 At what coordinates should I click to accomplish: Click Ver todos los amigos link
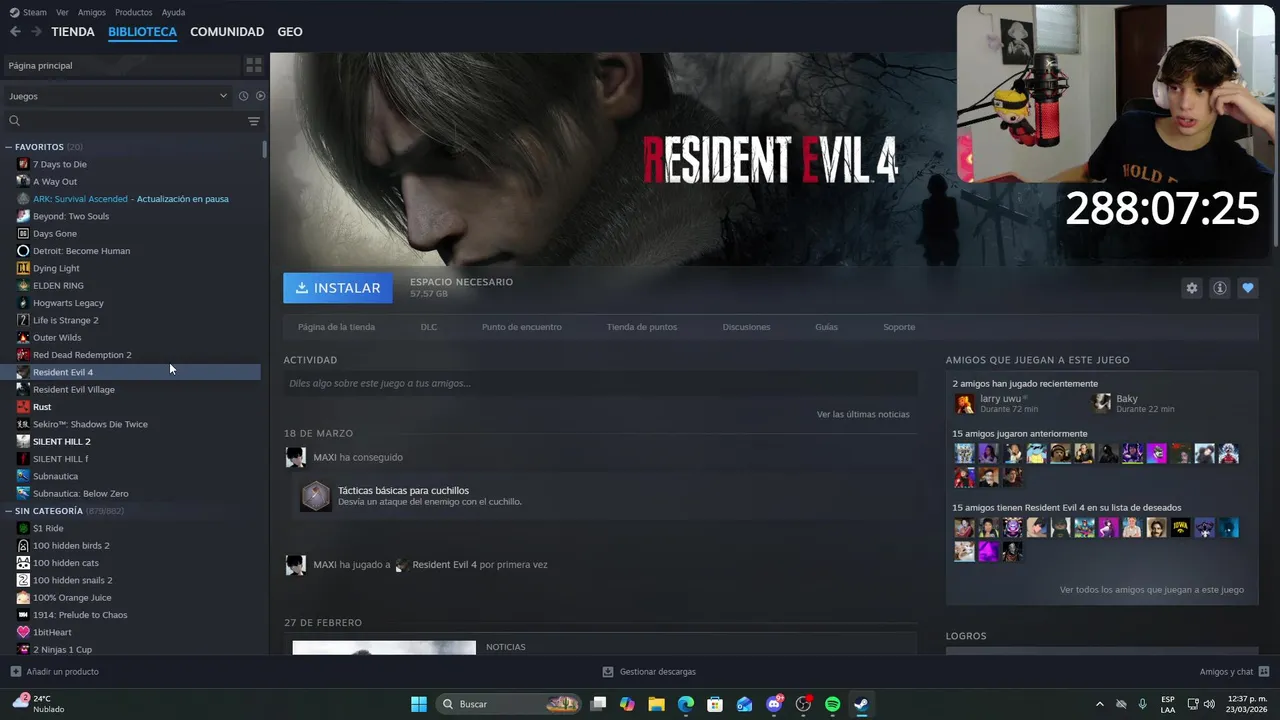pyautogui.click(x=1152, y=590)
